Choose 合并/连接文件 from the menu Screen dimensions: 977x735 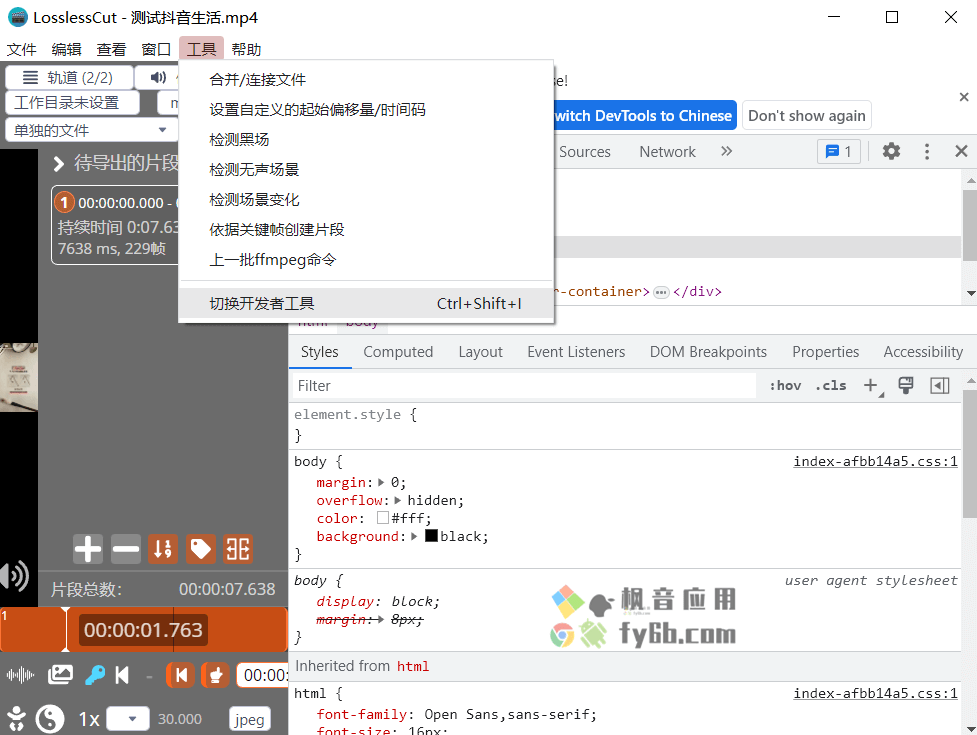pyautogui.click(x=366, y=80)
